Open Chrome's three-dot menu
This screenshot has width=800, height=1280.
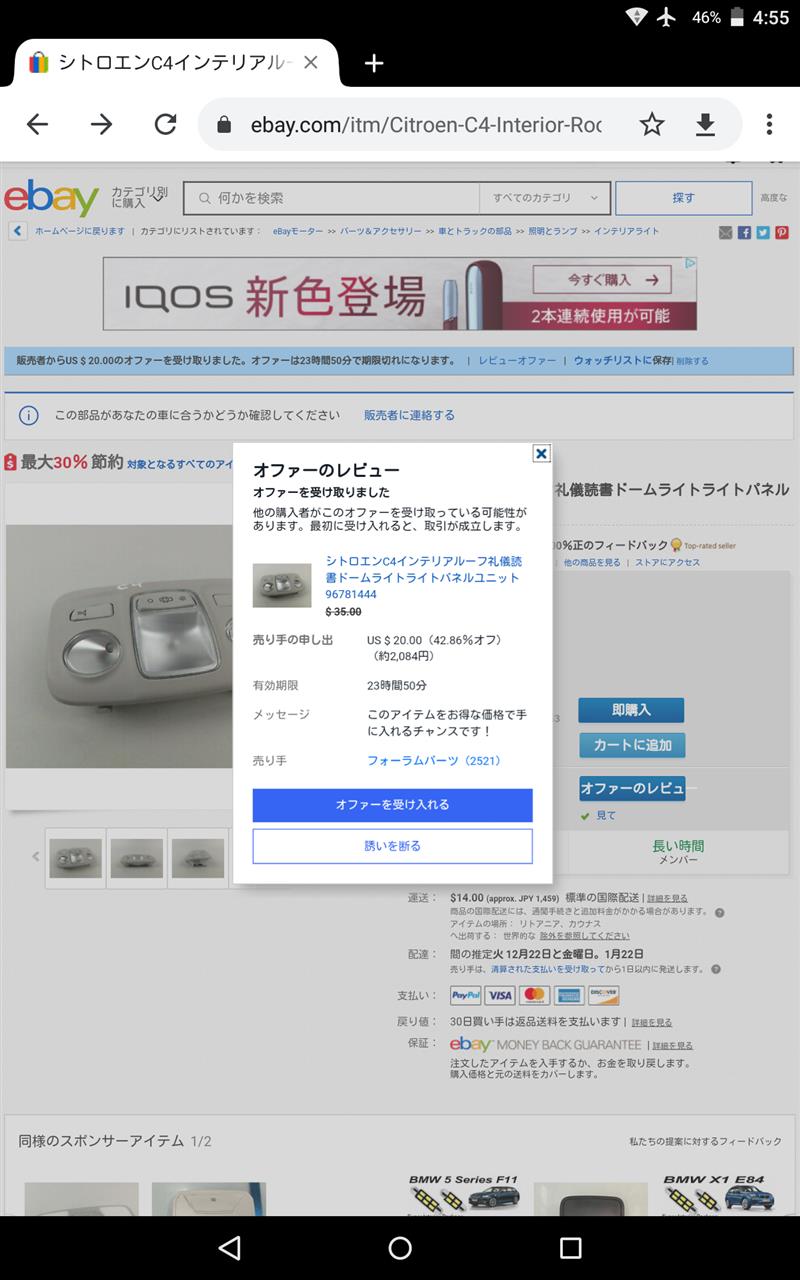click(769, 124)
